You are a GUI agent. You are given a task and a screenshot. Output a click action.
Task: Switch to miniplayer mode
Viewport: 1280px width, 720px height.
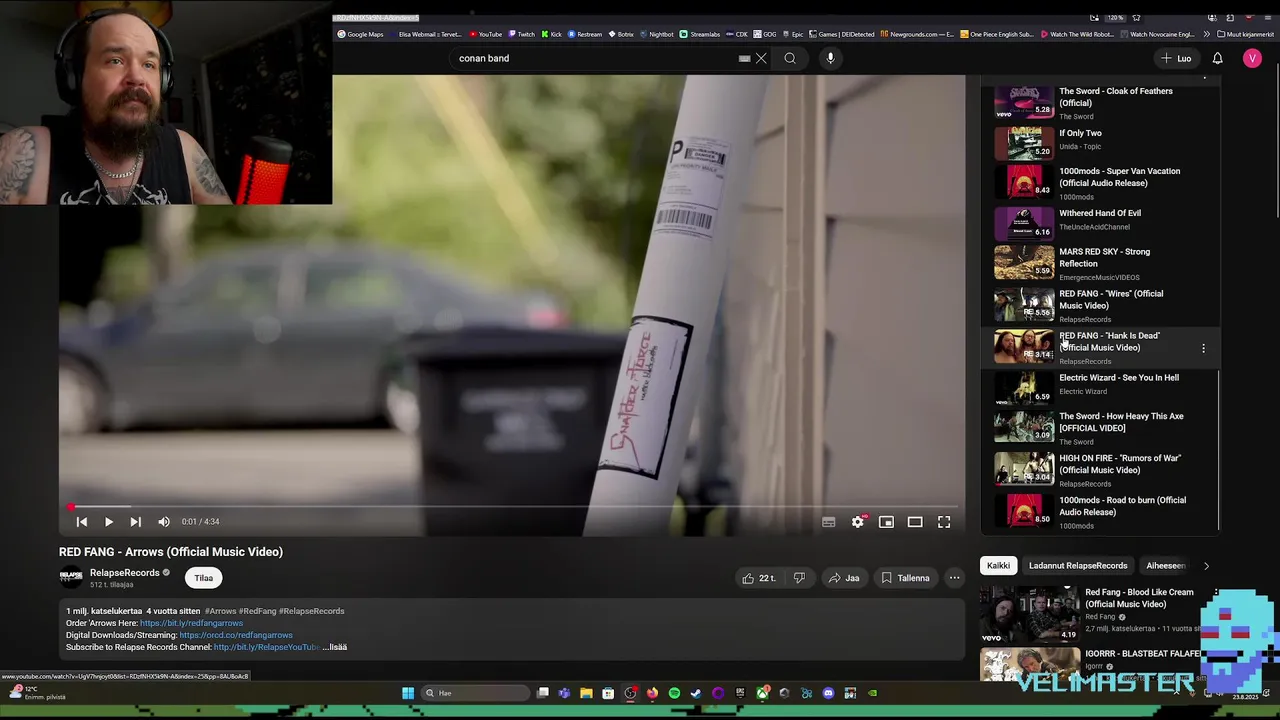[x=886, y=522]
